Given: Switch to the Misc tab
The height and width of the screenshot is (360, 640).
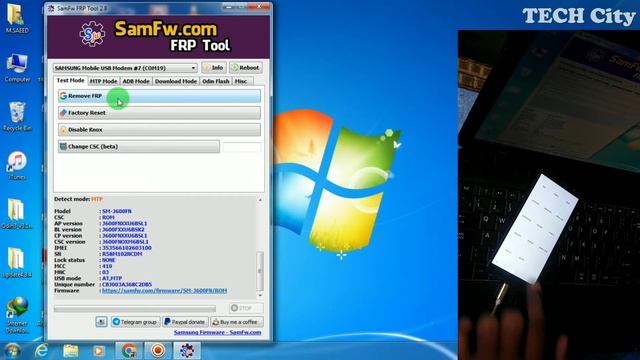Looking at the screenshot, I should click(241, 81).
